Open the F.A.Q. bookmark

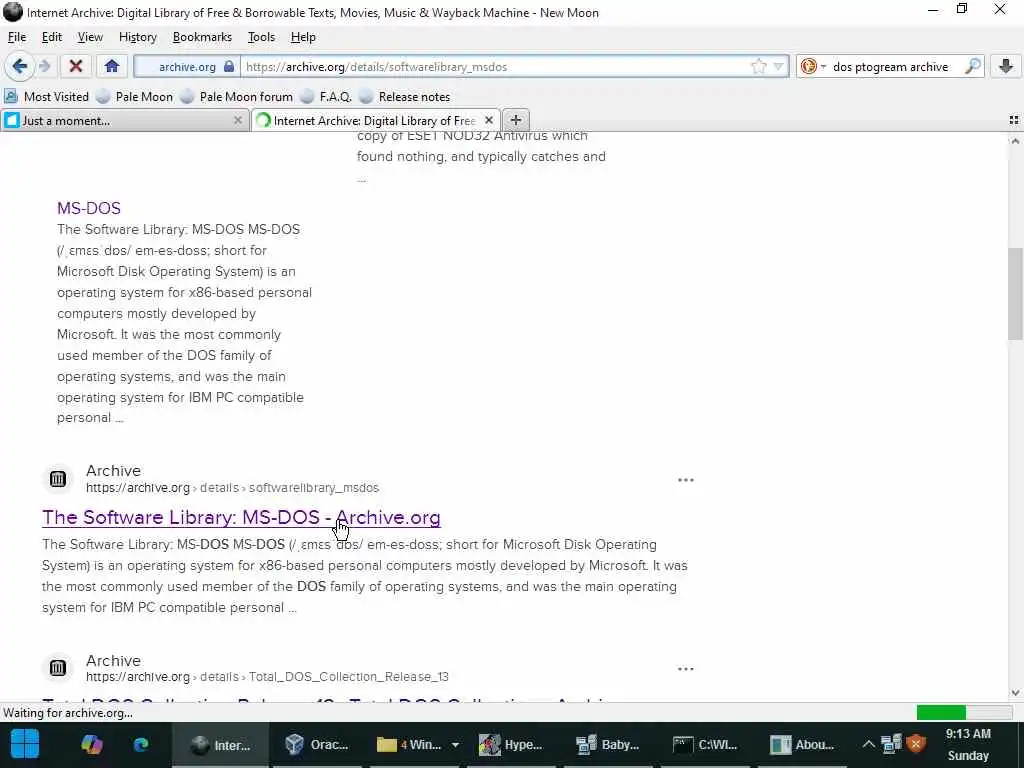[x=326, y=97]
